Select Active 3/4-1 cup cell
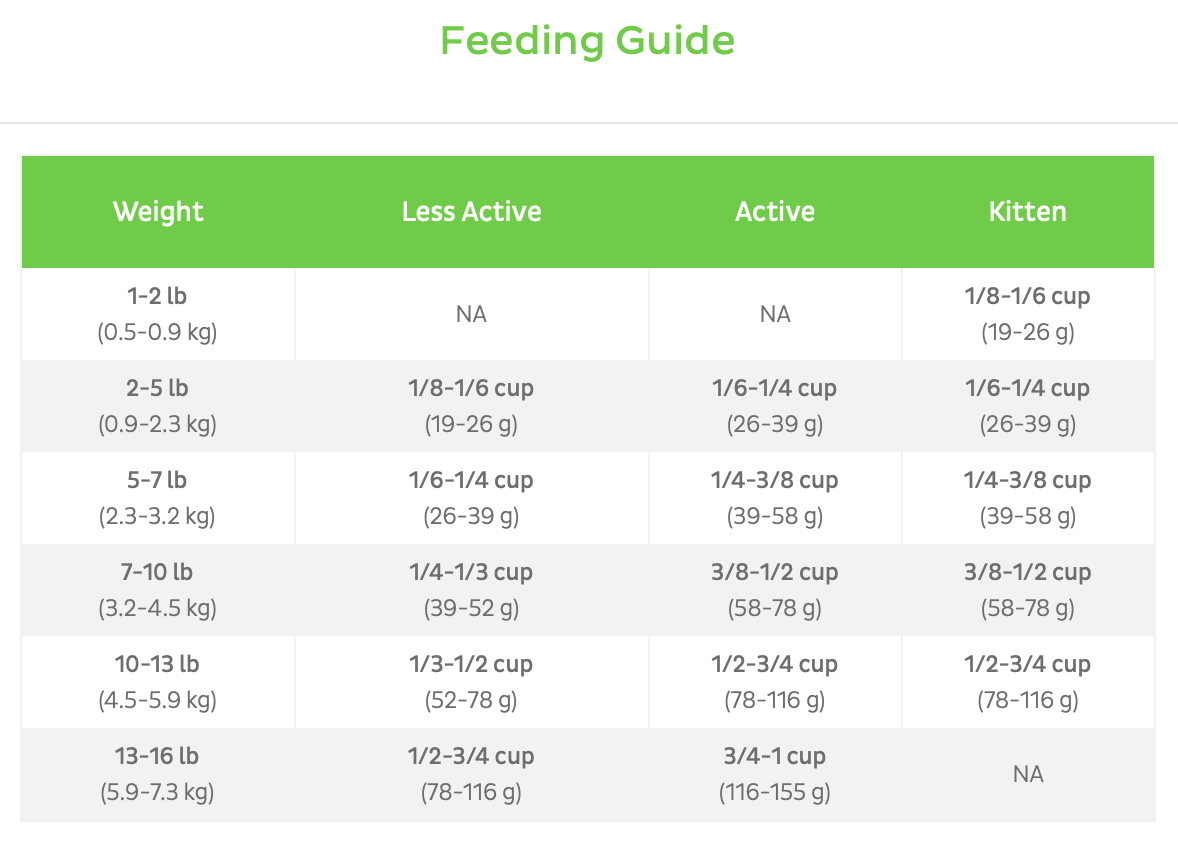 tap(775, 774)
